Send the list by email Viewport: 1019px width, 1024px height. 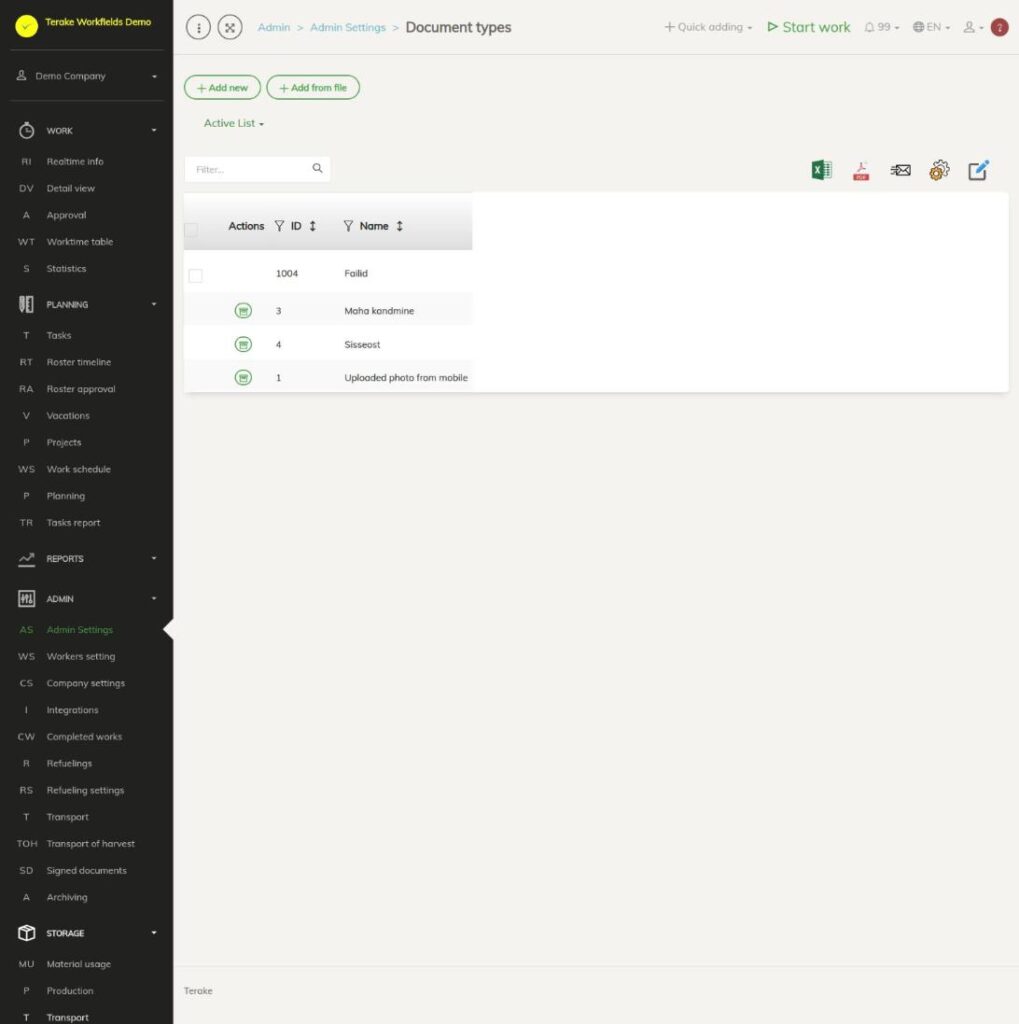(x=900, y=170)
